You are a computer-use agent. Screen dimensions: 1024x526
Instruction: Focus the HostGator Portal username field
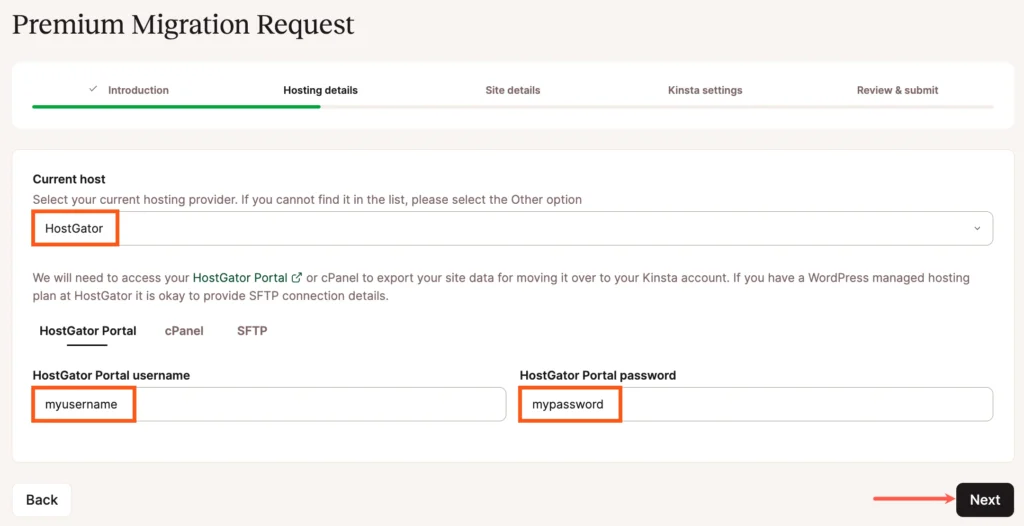[269, 405]
